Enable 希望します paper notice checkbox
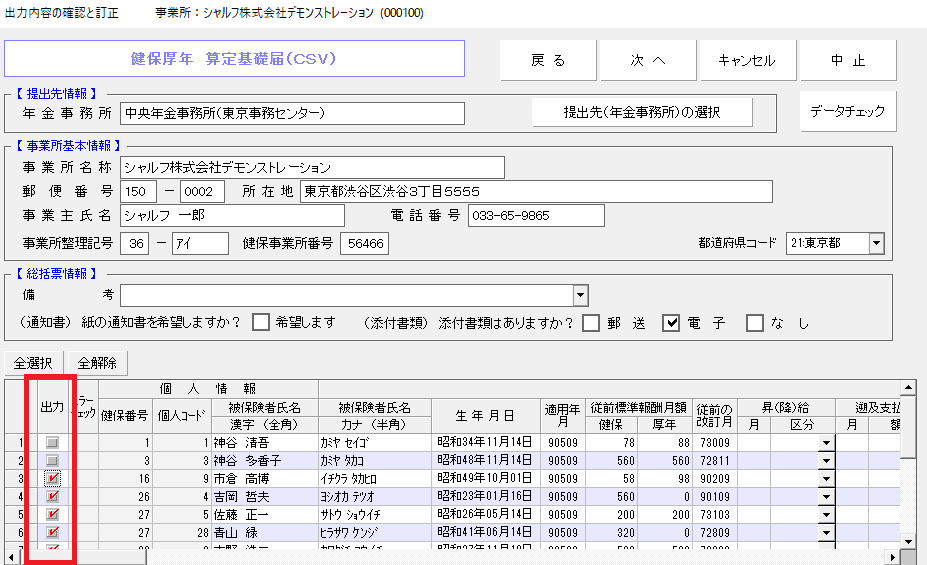The height and width of the screenshot is (565, 927). [x=261, y=322]
